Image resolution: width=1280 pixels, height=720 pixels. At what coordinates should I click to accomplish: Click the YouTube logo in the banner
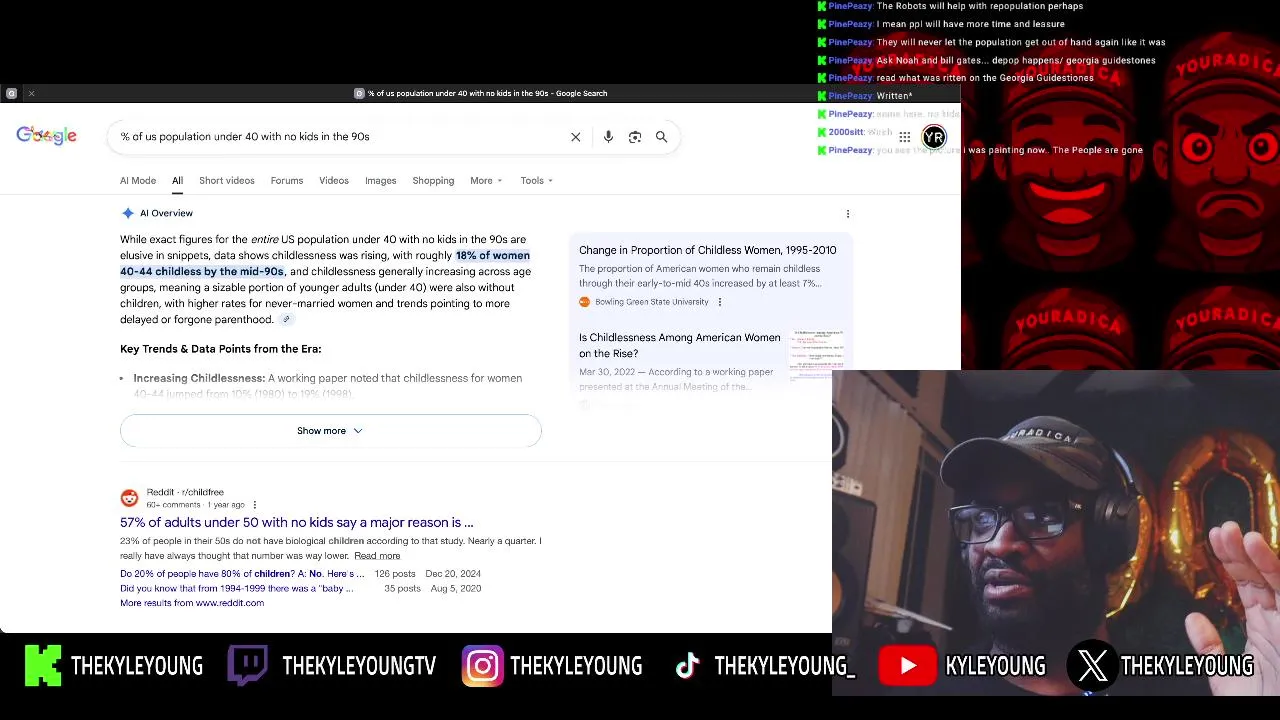pos(907,666)
